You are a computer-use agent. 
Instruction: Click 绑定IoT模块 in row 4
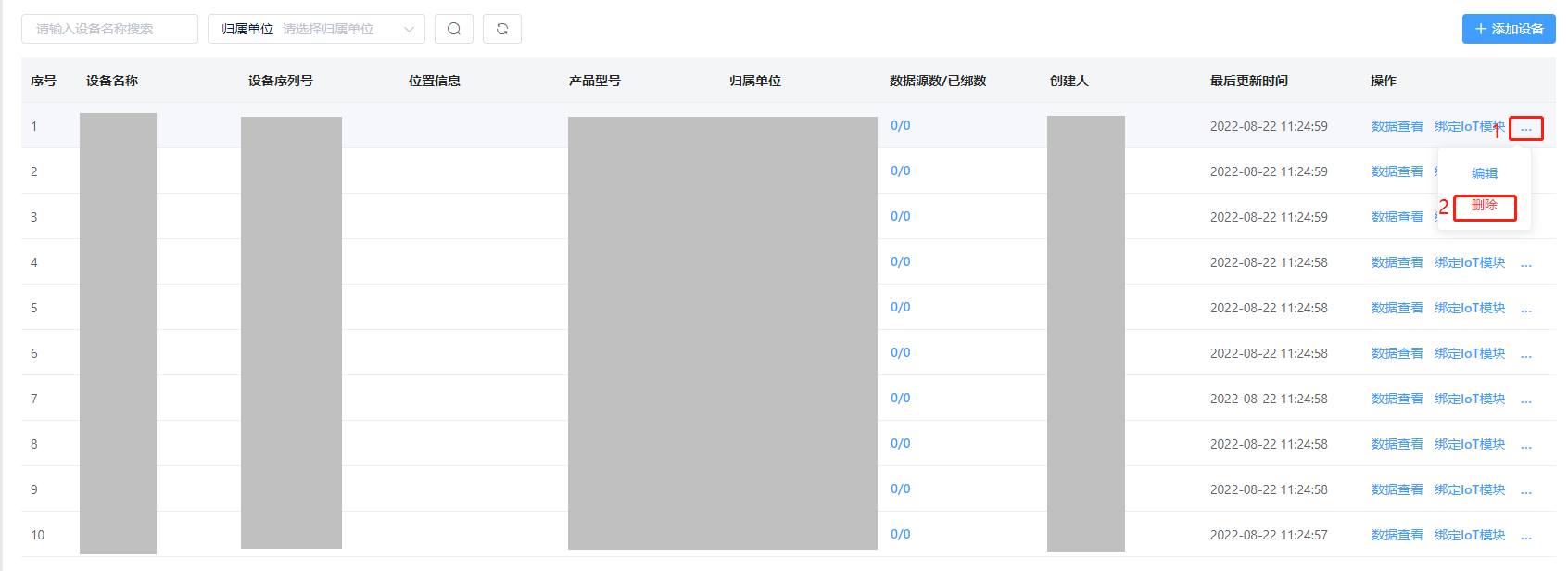pyautogui.click(x=1470, y=262)
